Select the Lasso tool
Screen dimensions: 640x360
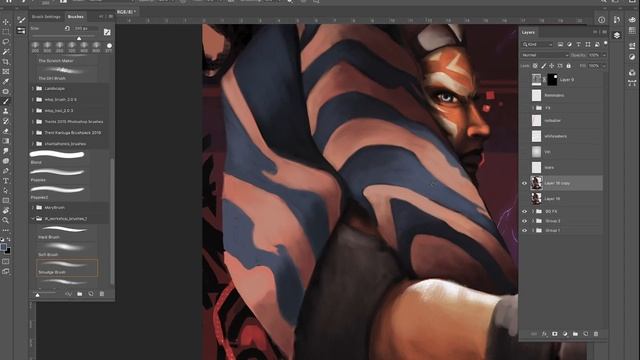pyautogui.click(x=6, y=42)
